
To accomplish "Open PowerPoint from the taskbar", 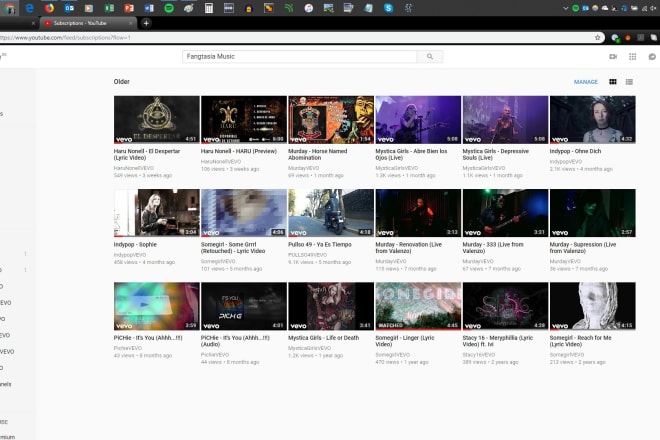I will click(x=129, y=8).
